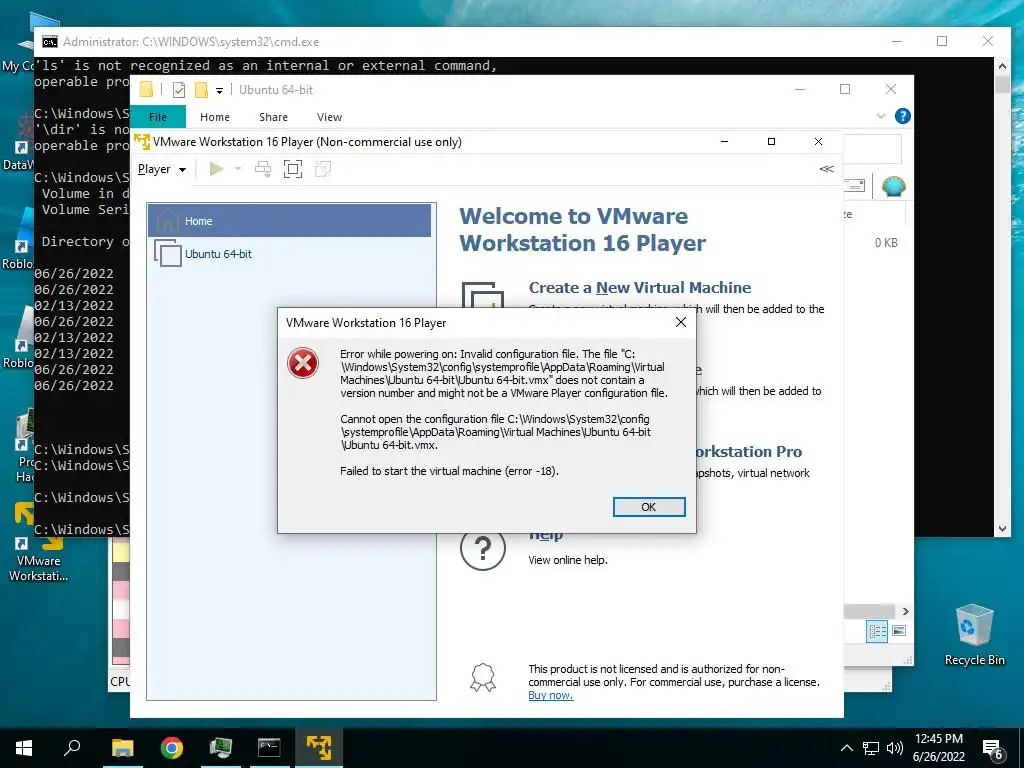Select Home in VMware library list
Viewport: 1024px width, 768px height.
click(x=289, y=221)
